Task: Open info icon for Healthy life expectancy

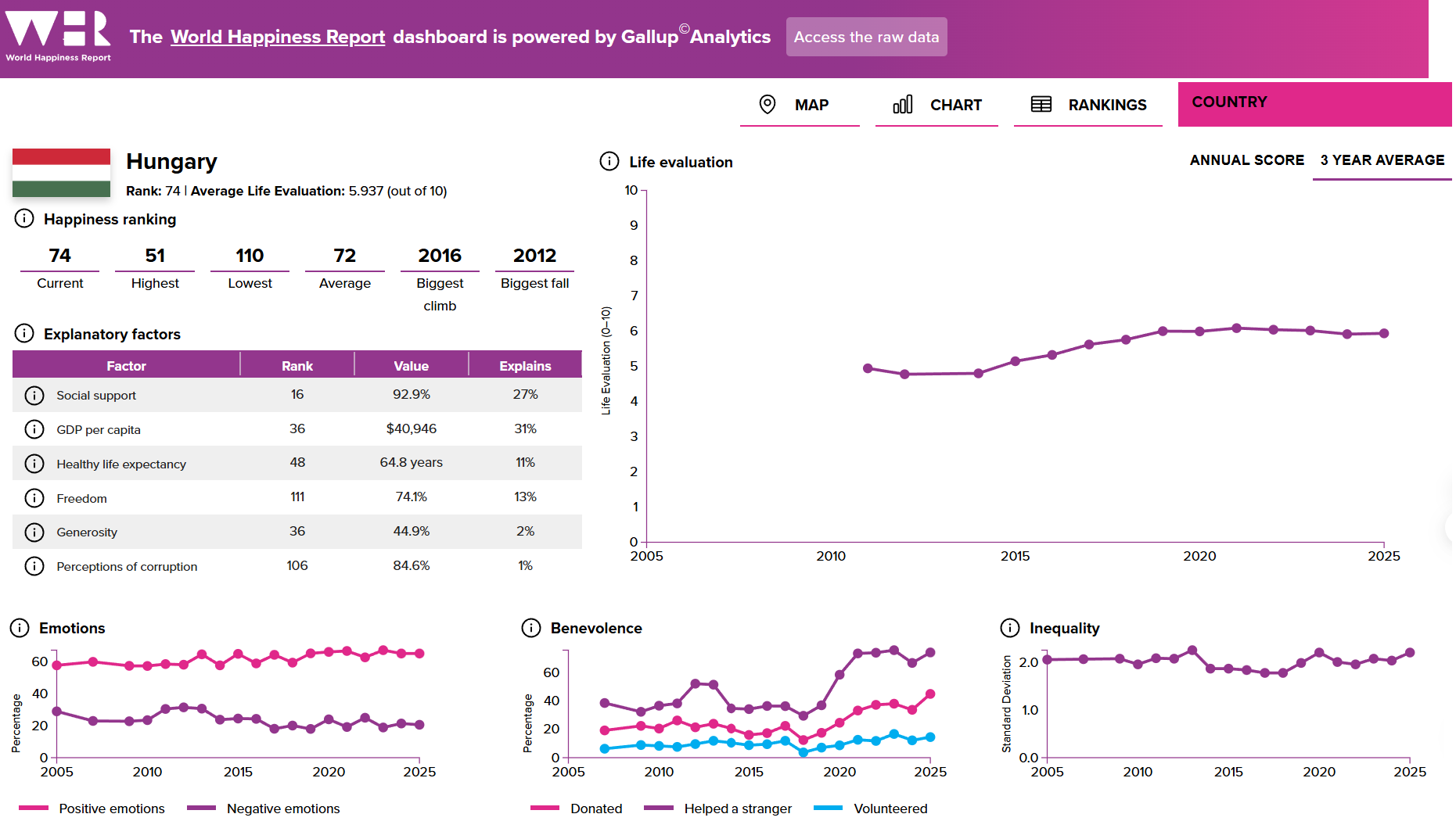Action: tap(34, 464)
